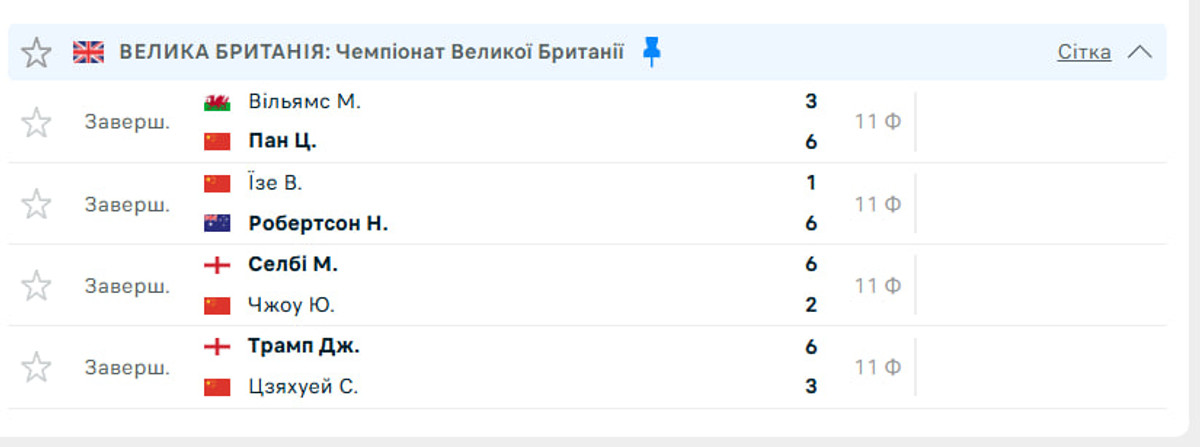Click 11 Ф label in Trump match
This screenshot has height=447, width=1200.
[877, 367]
